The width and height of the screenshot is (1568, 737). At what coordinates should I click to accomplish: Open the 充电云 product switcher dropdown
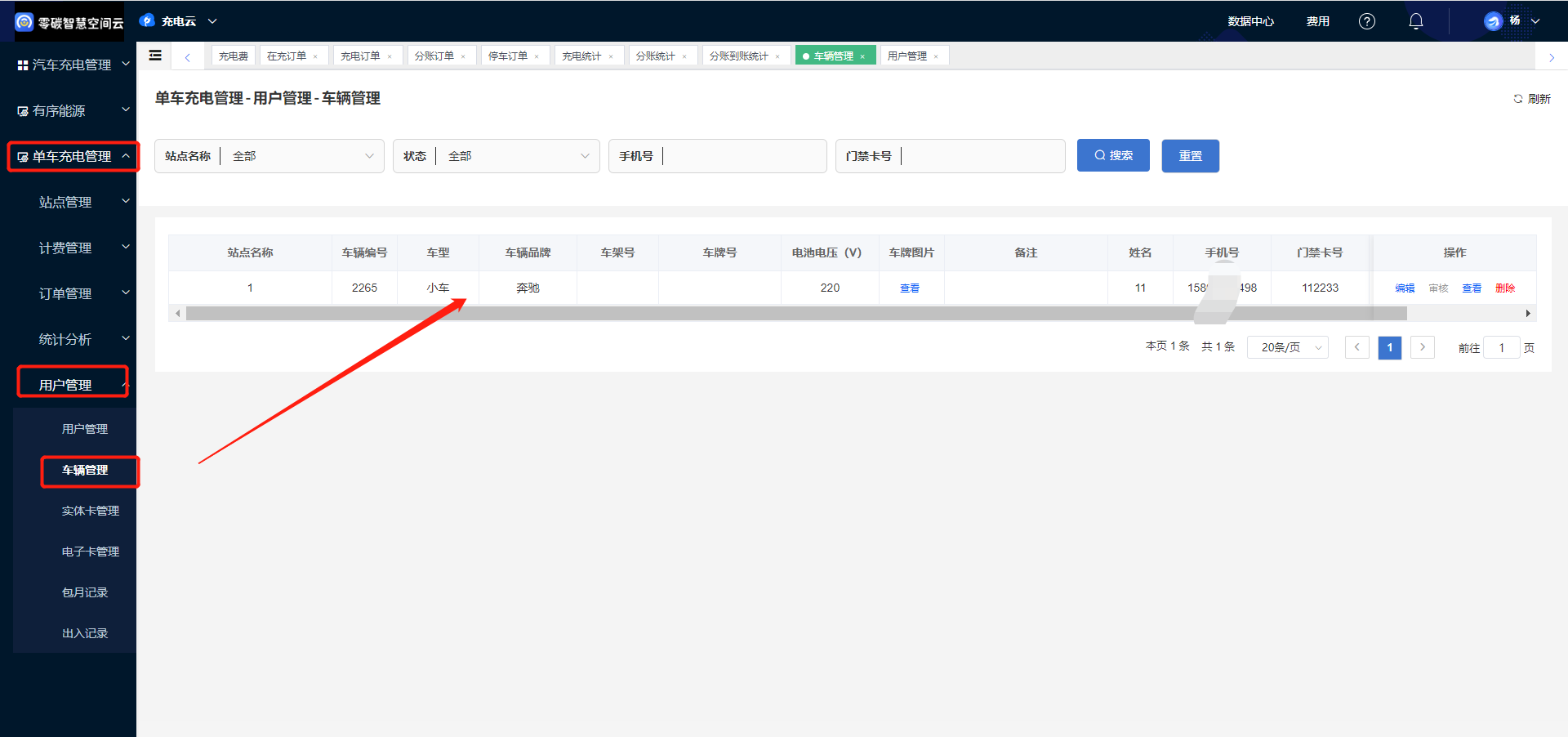[212, 21]
